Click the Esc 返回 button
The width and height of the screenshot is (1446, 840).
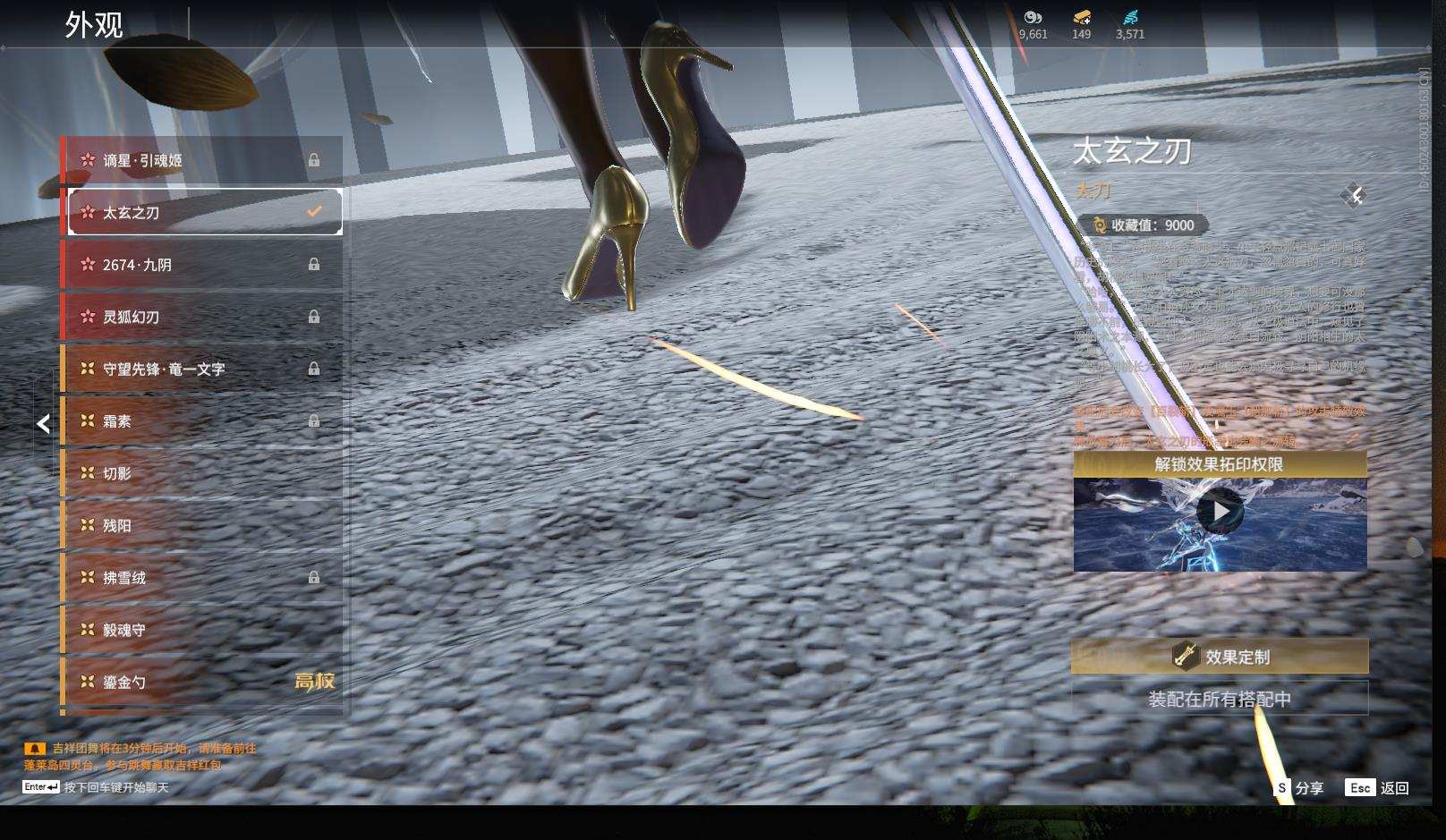(x=1377, y=788)
